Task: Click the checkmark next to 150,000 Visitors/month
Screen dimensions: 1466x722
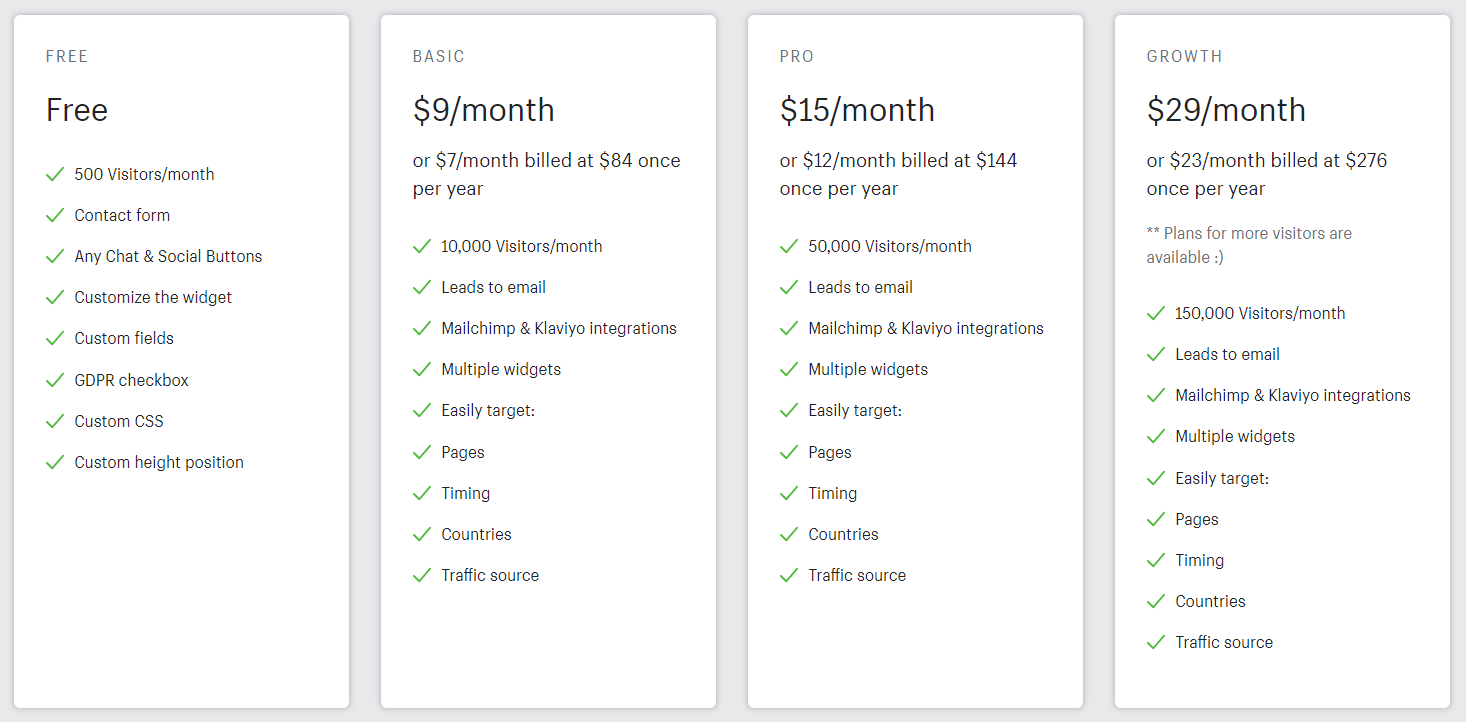Action: click(1156, 313)
